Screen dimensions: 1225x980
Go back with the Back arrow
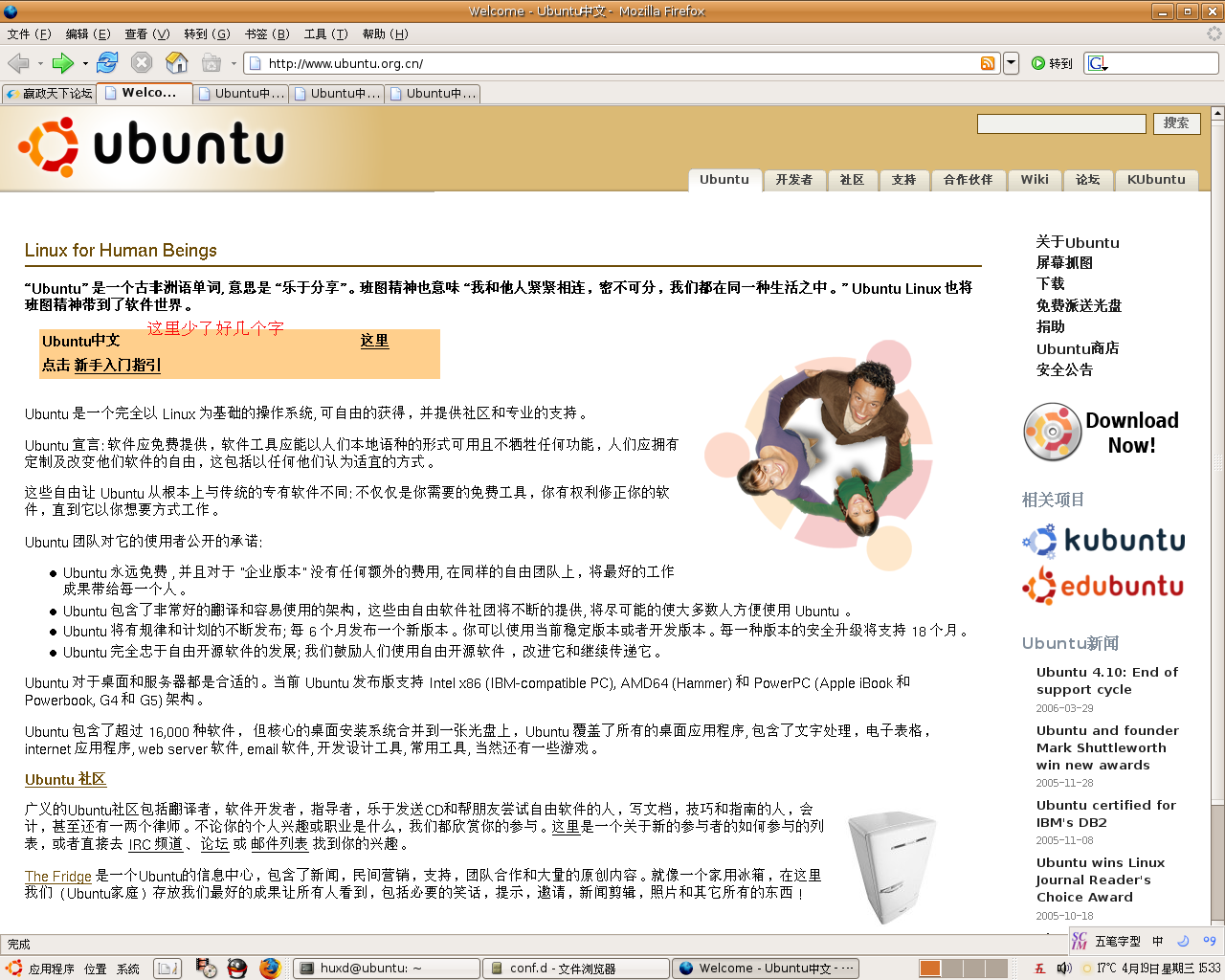click(18, 63)
